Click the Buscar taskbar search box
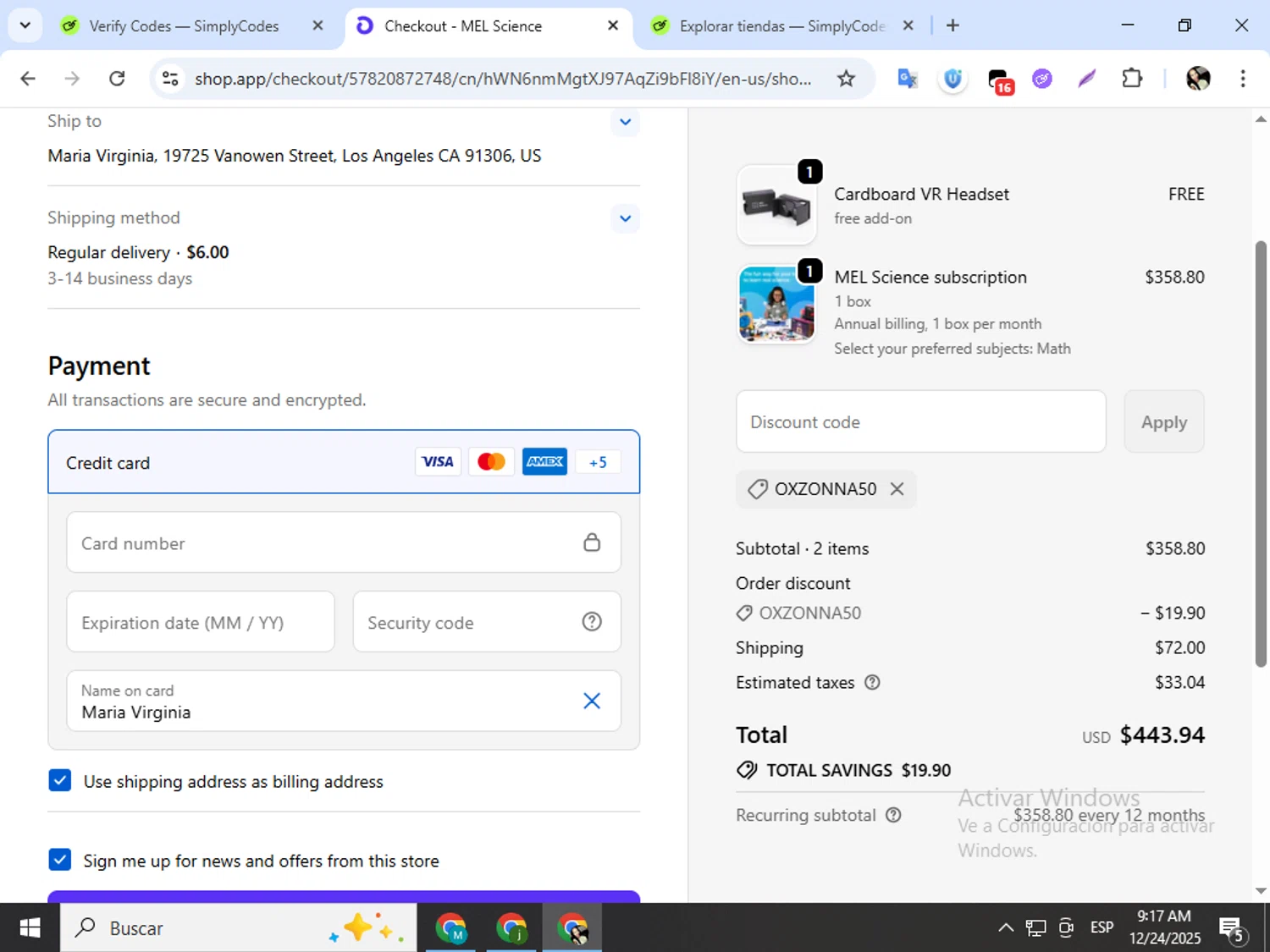 click(239, 928)
